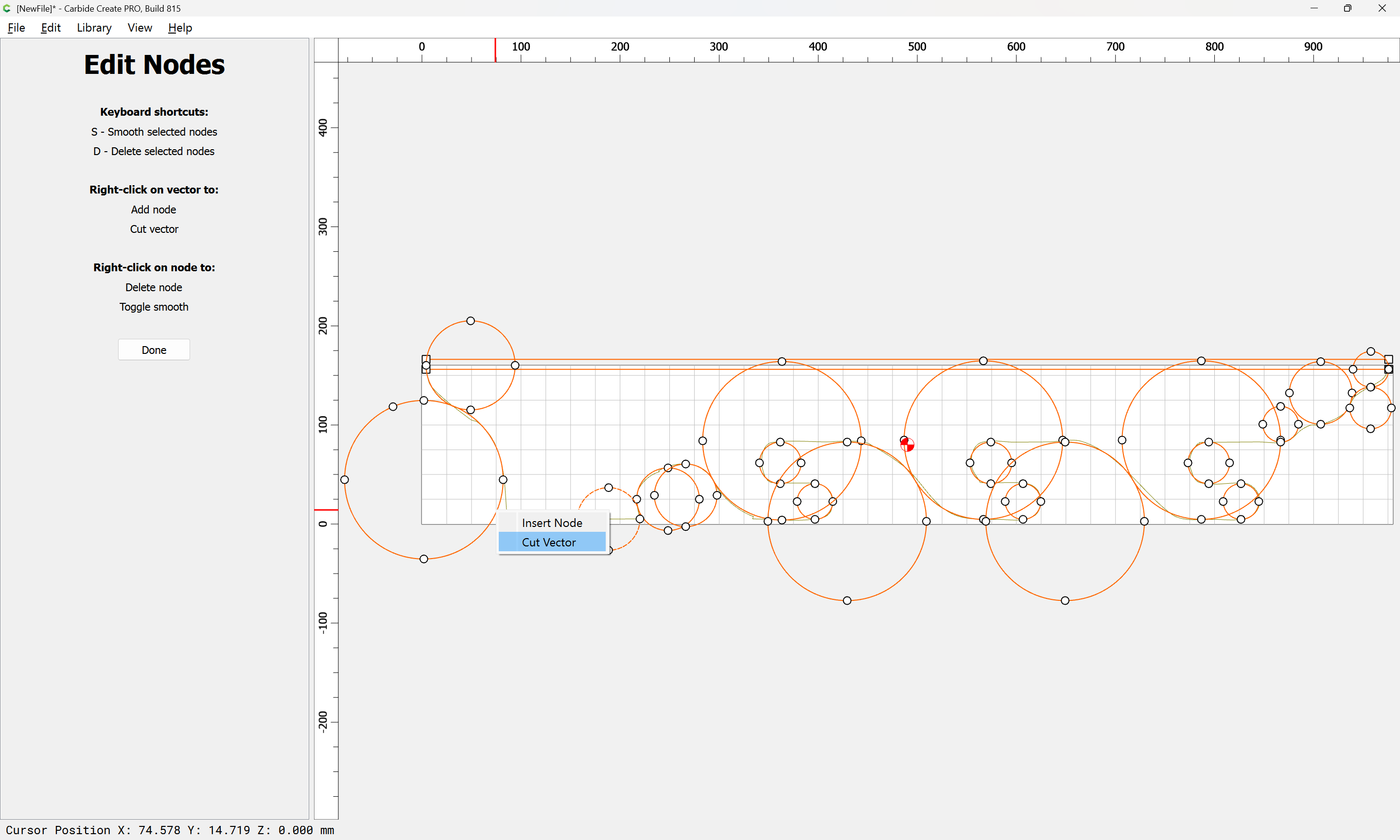Open the Library menu
This screenshot has height=840, width=1400.
(94, 28)
